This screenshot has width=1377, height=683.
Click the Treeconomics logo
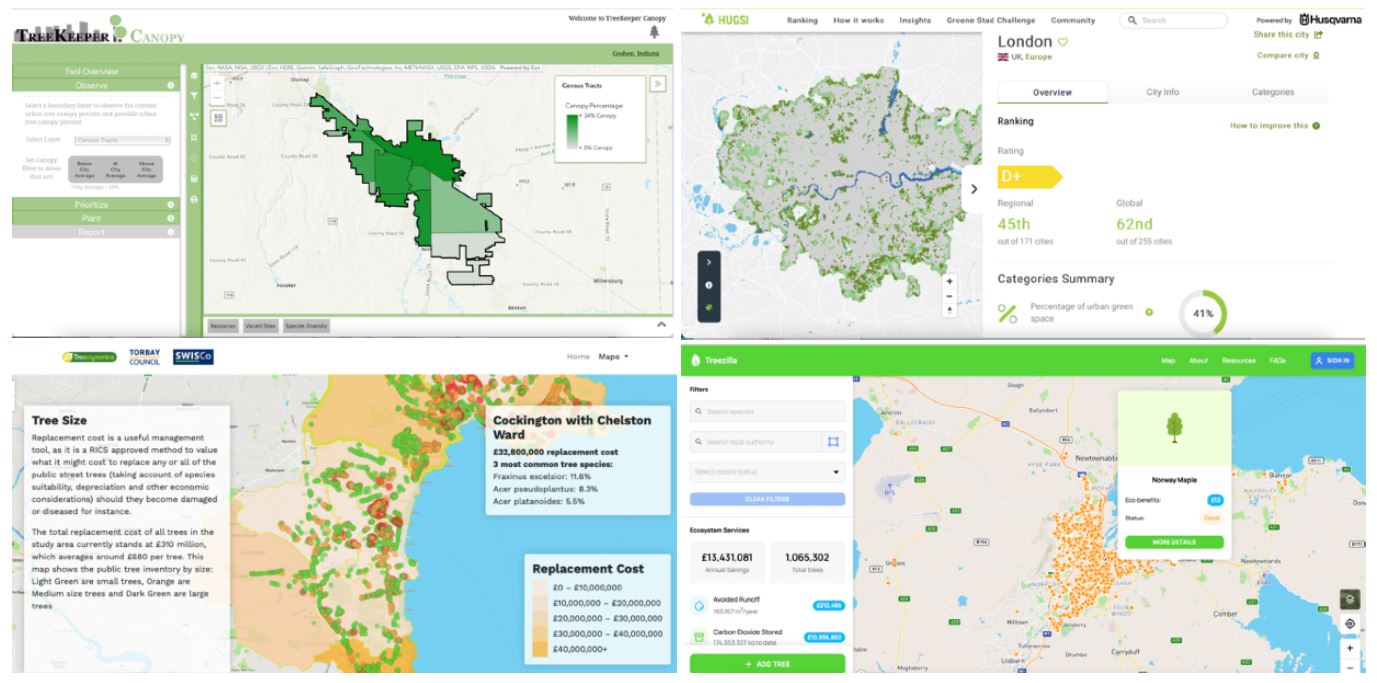[x=89, y=357]
